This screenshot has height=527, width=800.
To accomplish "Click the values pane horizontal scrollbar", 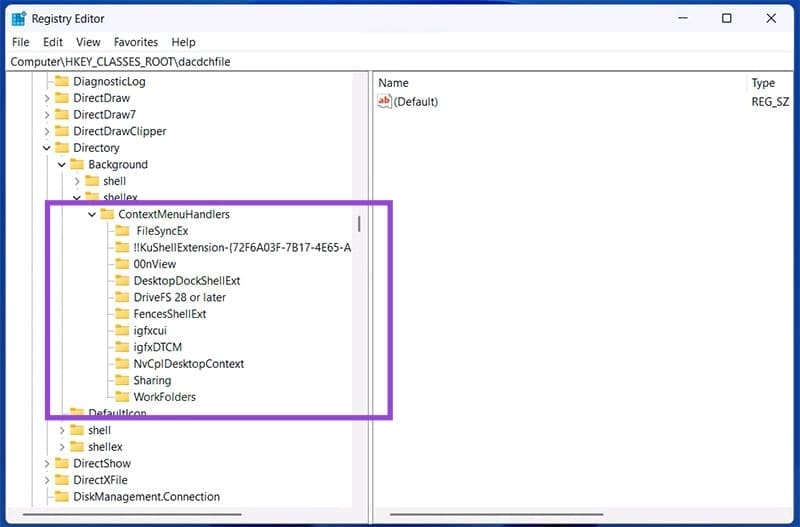I will tap(496, 515).
